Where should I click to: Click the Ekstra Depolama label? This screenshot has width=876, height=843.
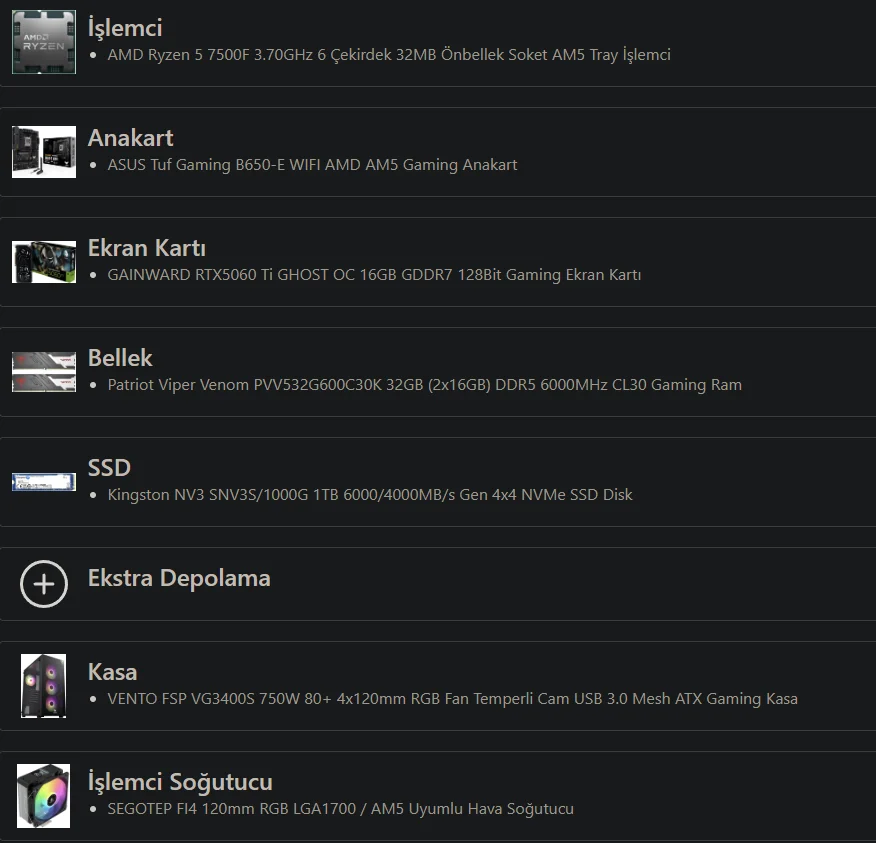tap(179, 578)
